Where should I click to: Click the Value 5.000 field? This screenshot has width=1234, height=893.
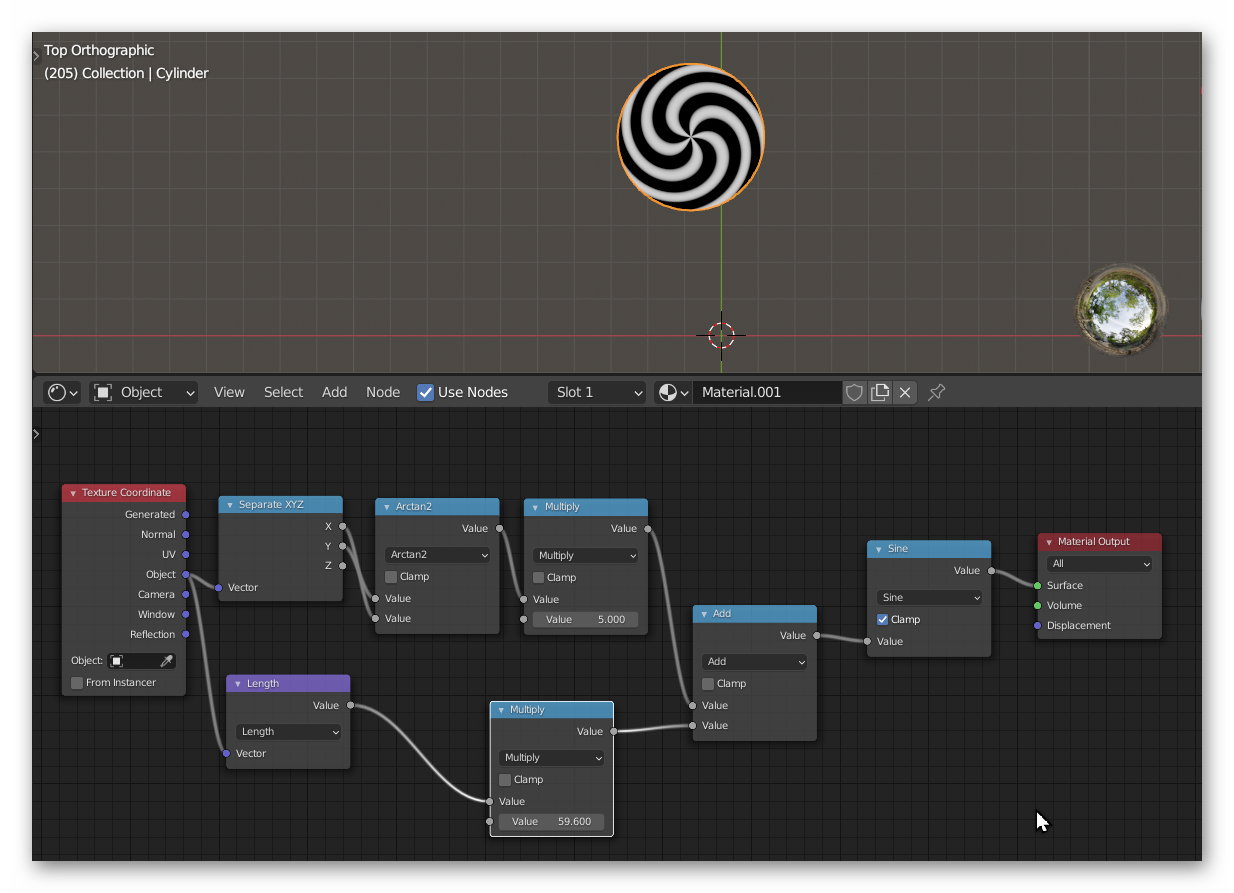pyautogui.click(x=585, y=619)
